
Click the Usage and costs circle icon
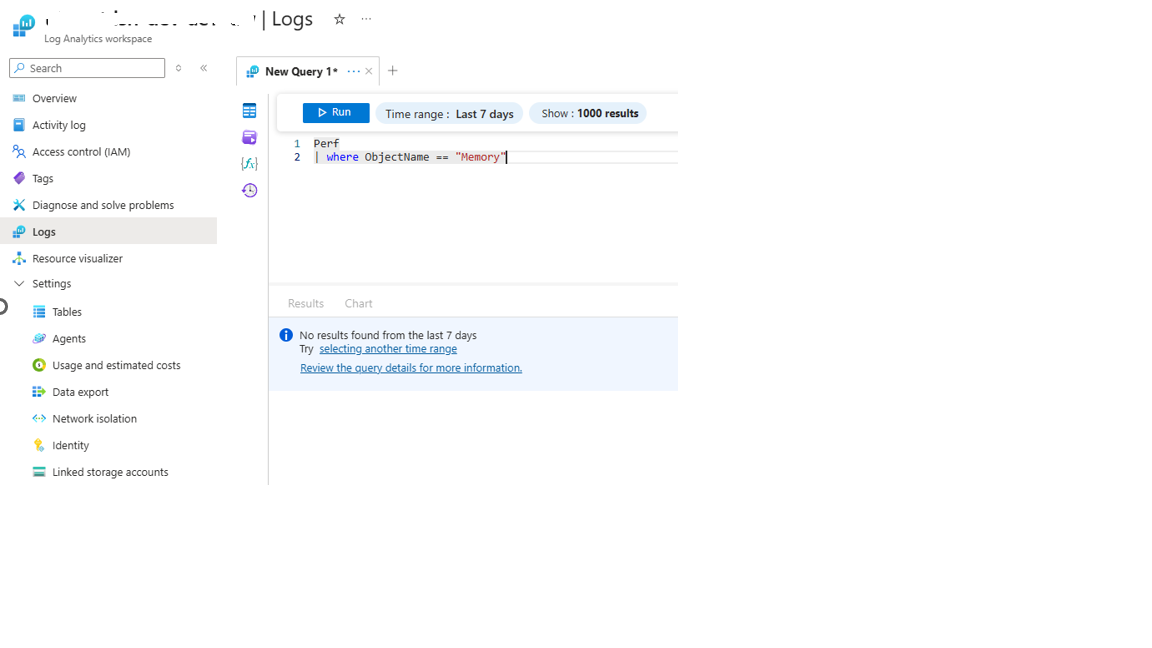pos(39,365)
